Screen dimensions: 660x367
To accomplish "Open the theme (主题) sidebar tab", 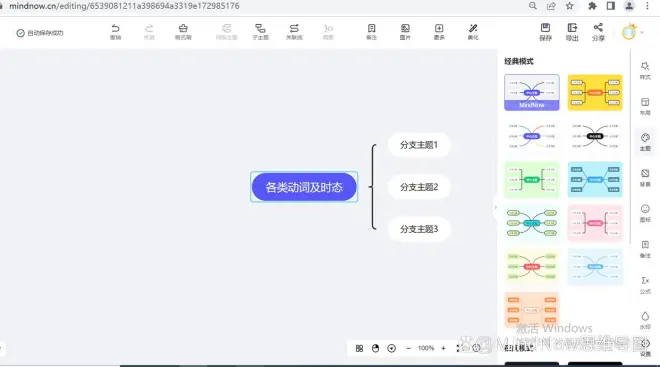I will coord(645,142).
